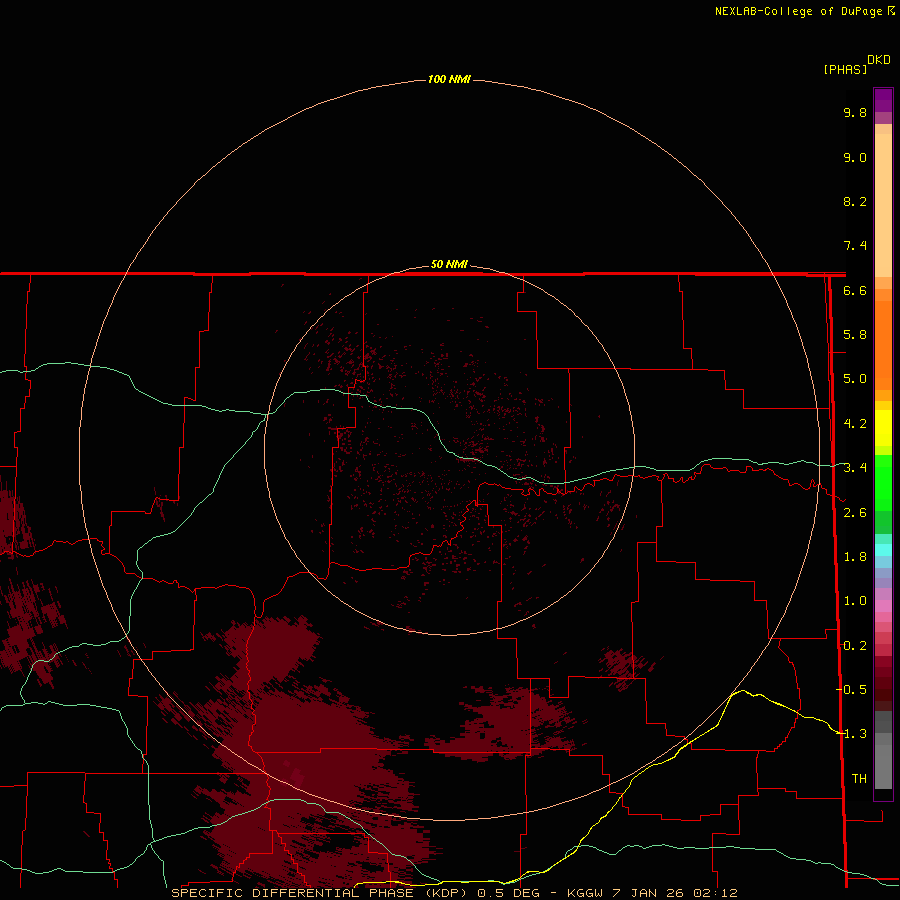Click the [PHAS] label above the color scale
This screenshot has height=900, width=900.
click(845, 69)
